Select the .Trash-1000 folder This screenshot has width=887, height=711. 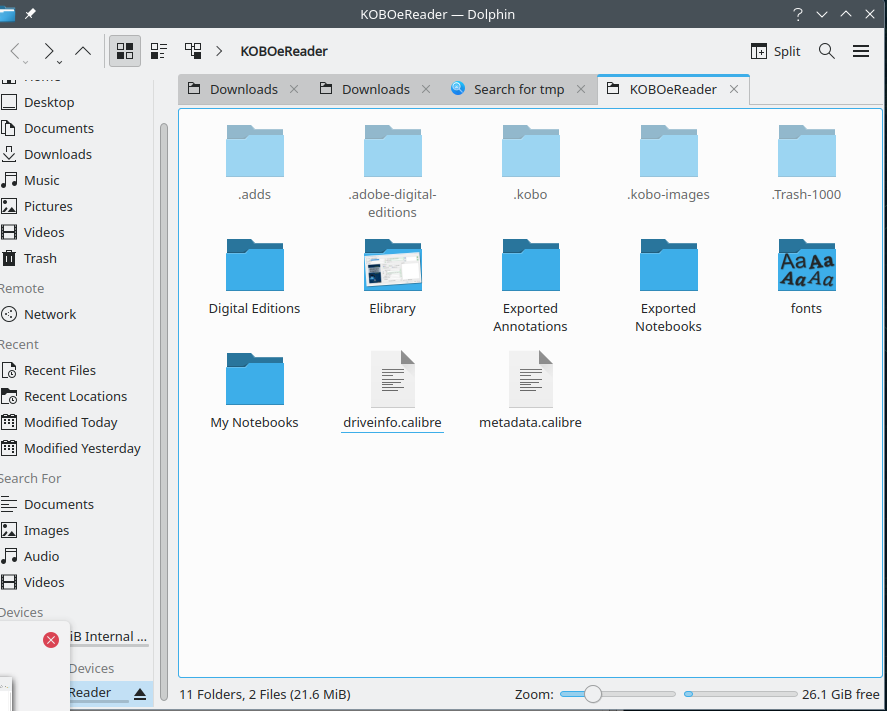(x=807, y=163)
